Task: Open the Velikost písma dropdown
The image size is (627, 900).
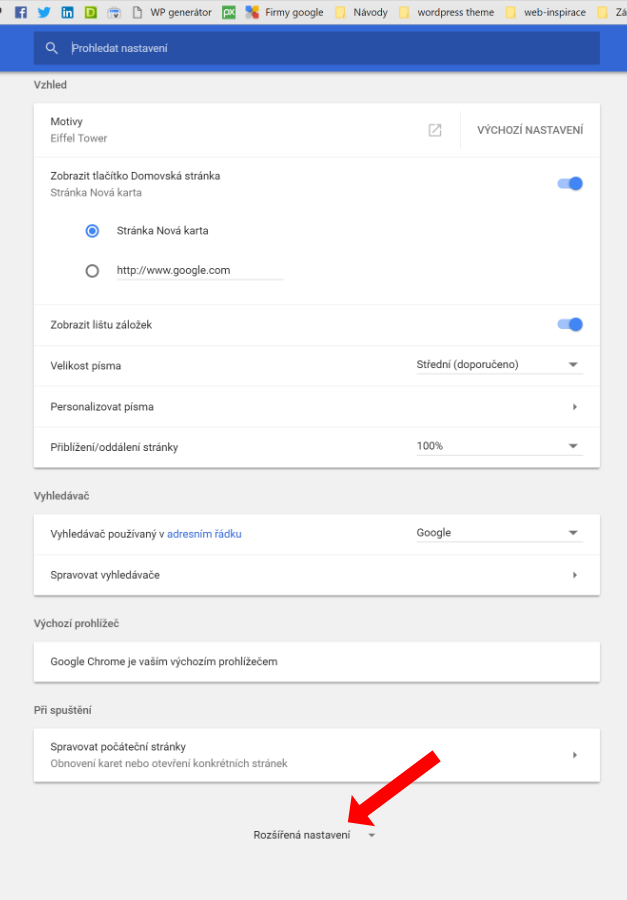Action: tap(500, 365)
